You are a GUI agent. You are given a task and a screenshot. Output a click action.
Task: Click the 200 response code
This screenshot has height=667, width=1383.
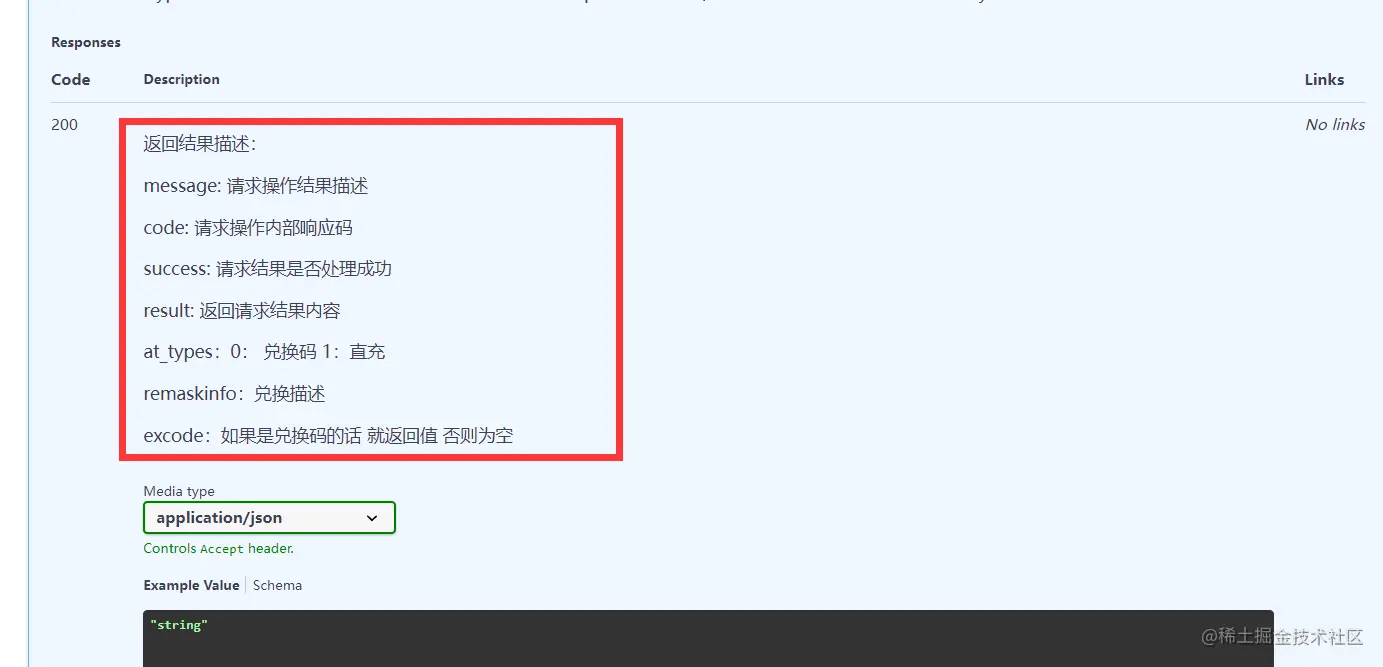[x=64, y=125]
